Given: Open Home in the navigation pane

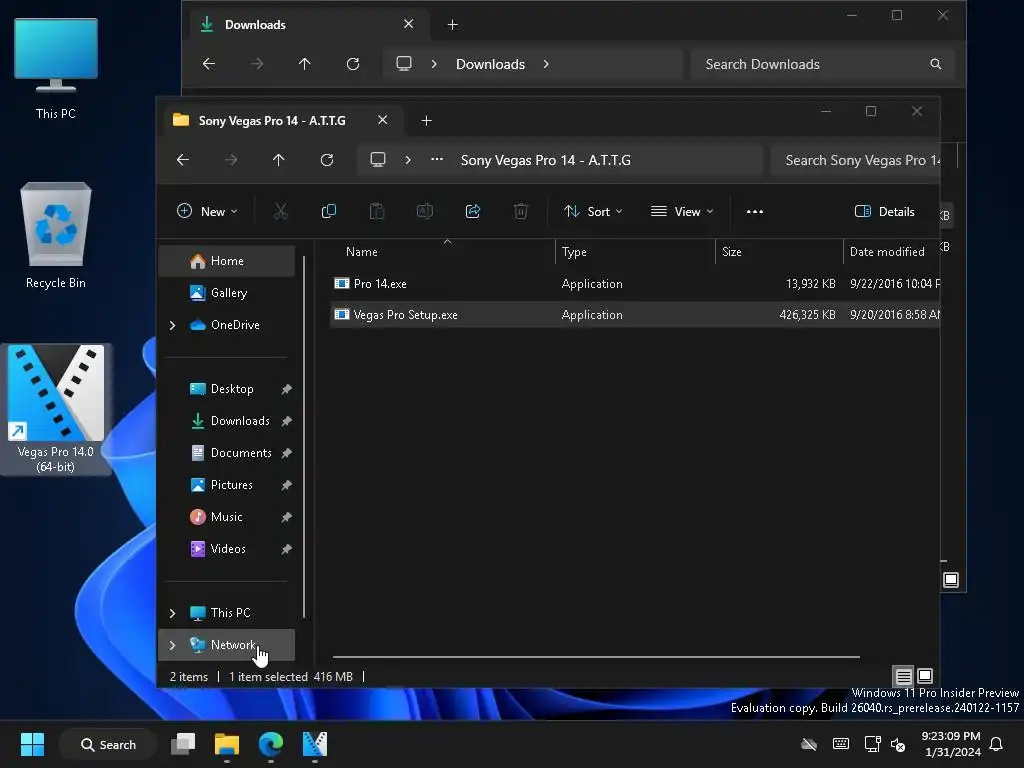Looking at the screenshot, I should tap(227, 261).
